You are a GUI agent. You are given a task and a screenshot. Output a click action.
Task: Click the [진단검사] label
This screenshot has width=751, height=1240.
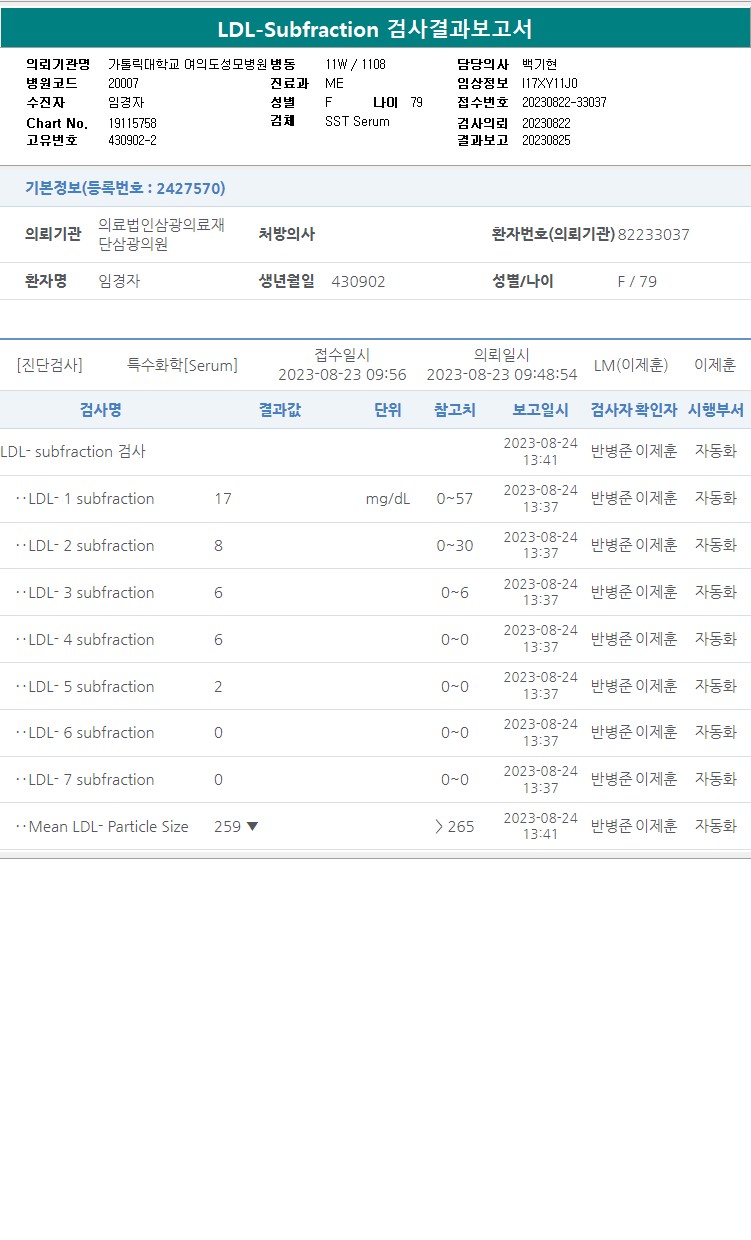(x=50, y=365)
